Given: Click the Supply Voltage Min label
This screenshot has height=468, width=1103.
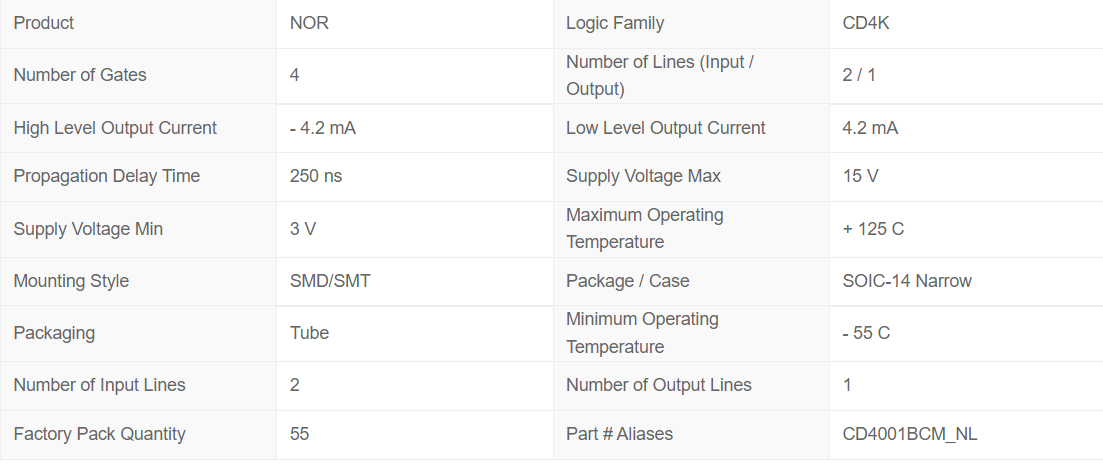Looking at the screenshot, I should (88, 229).
